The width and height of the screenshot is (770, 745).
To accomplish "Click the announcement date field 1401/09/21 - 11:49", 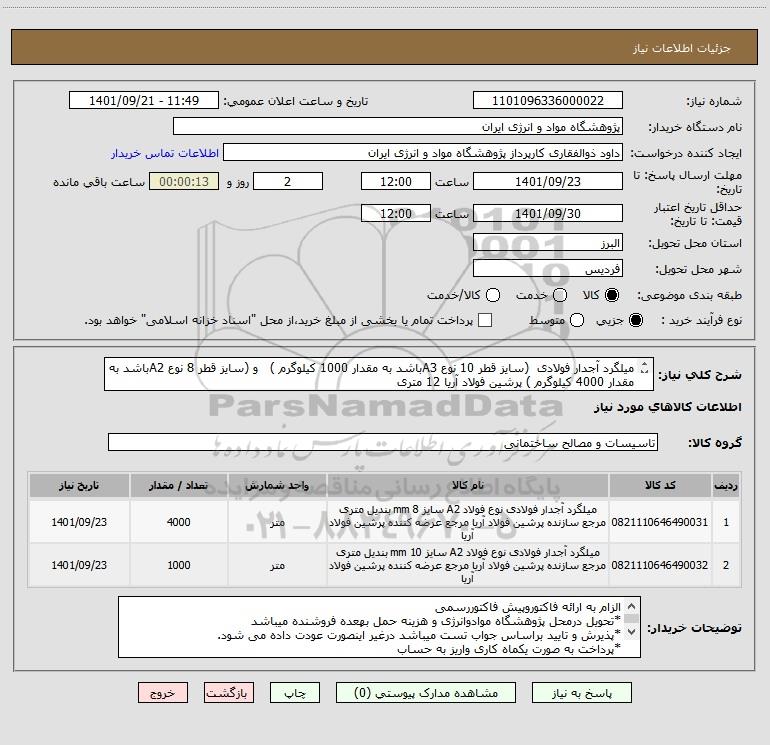I will click(144, 101).
